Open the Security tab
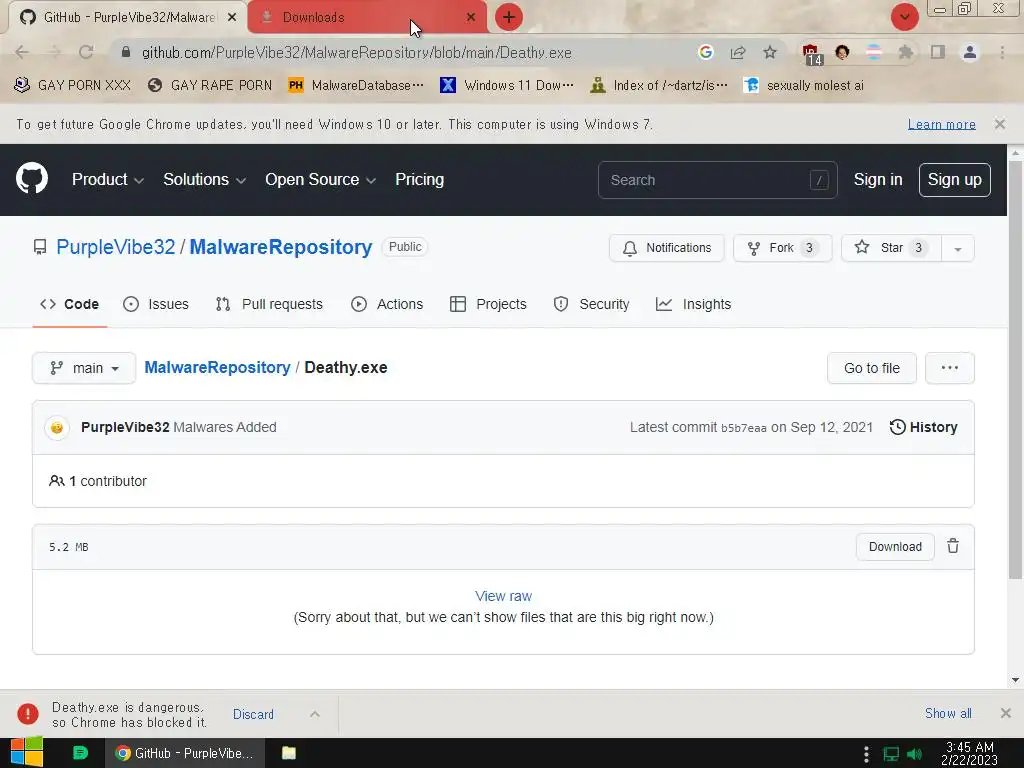Image resolution: width=1024 pixels, height=768 pixels. click(x=591, y=304)
